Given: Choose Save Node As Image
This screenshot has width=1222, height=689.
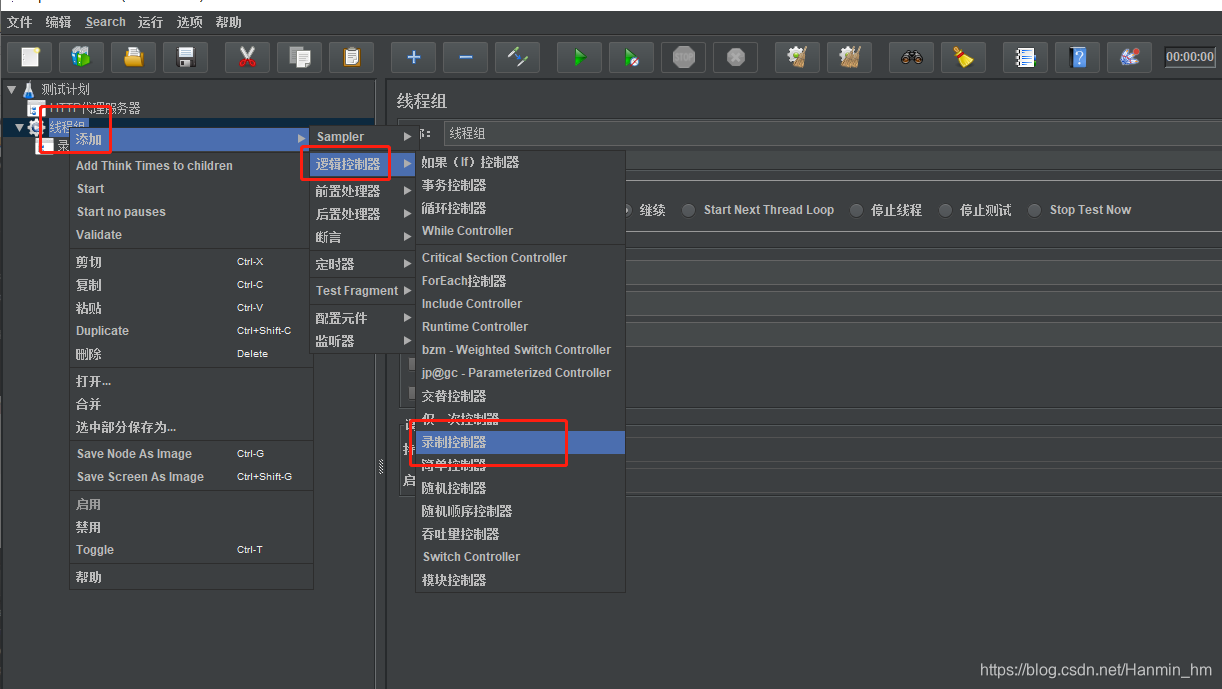Looking at the screenshot, I should click(x=191, y=454).
